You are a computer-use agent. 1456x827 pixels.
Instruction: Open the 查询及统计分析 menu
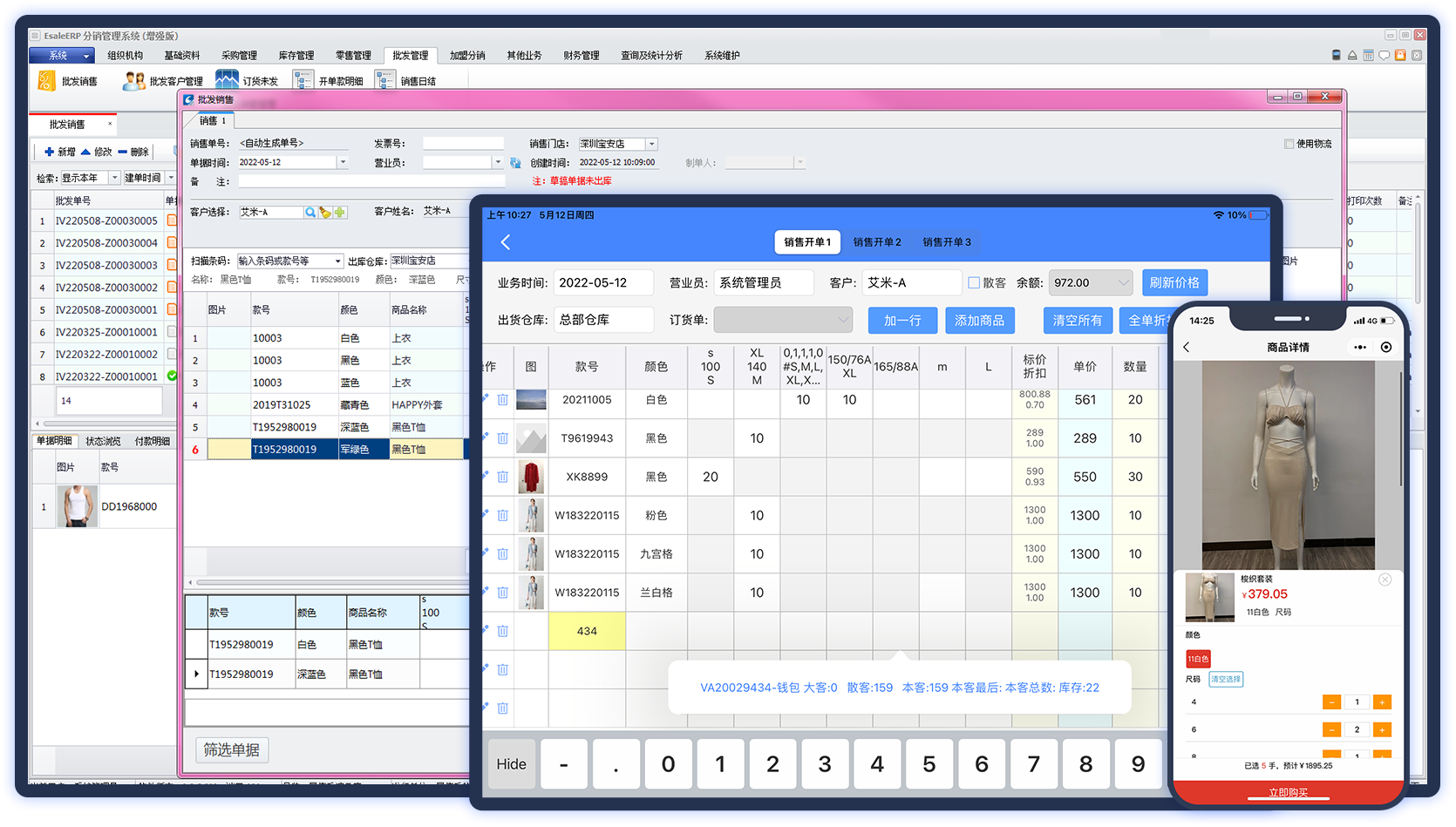[x=652, y=56]
